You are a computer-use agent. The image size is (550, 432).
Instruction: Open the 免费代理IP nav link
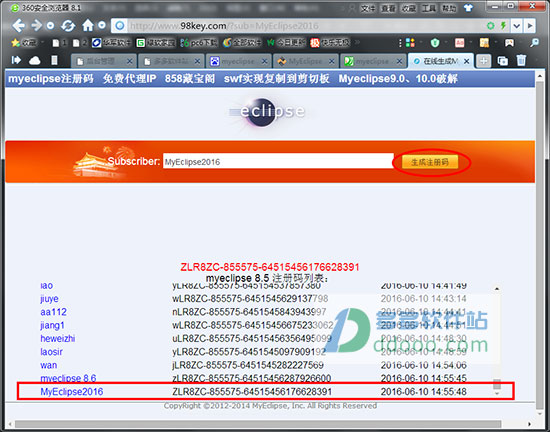click(129, 79)
